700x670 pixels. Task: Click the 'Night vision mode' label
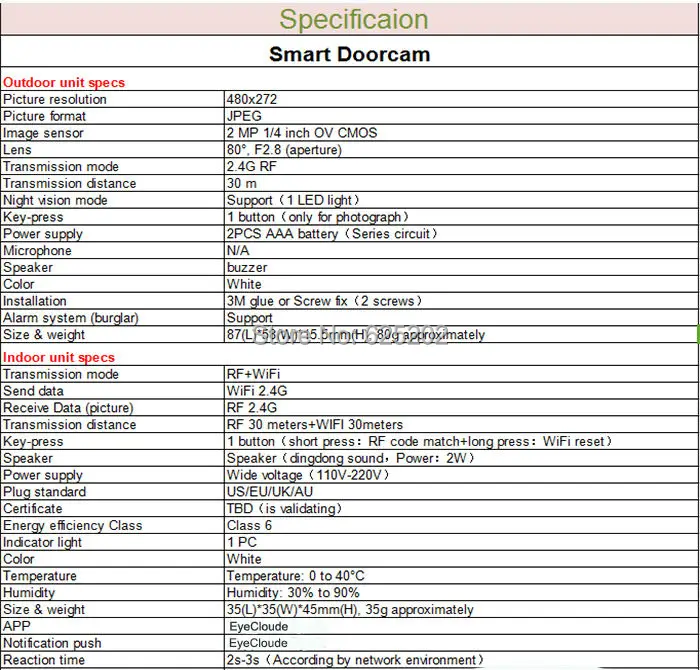pos(55,200)
